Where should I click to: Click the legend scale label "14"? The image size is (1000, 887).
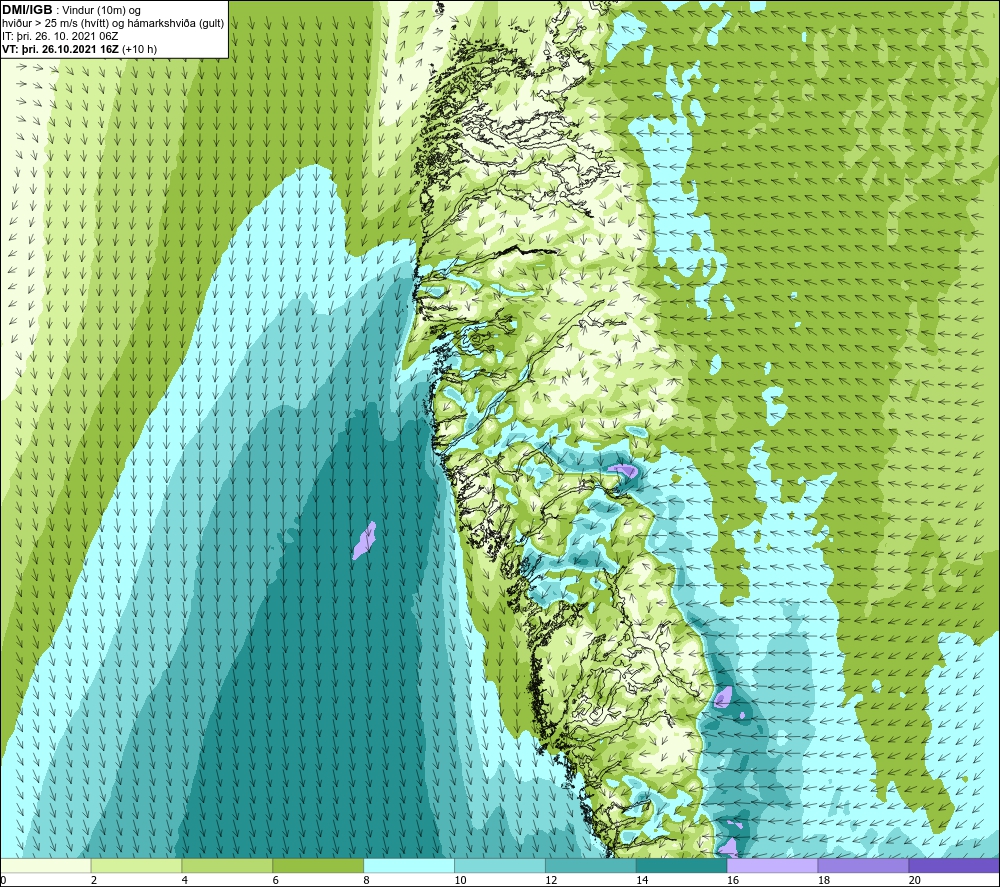point(642,881)
